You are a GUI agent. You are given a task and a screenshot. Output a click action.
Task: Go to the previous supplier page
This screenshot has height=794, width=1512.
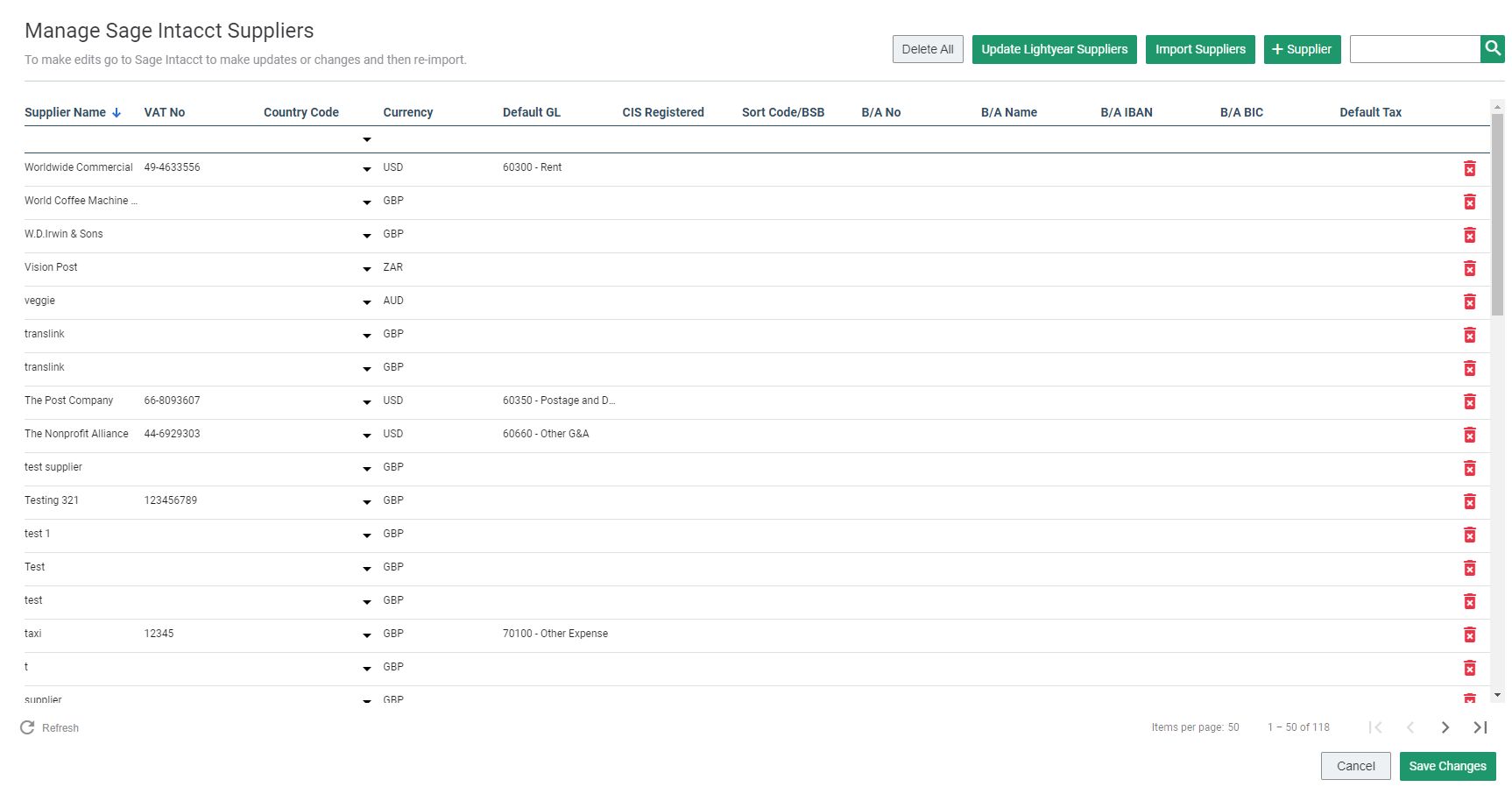[x=1410, y=727]
